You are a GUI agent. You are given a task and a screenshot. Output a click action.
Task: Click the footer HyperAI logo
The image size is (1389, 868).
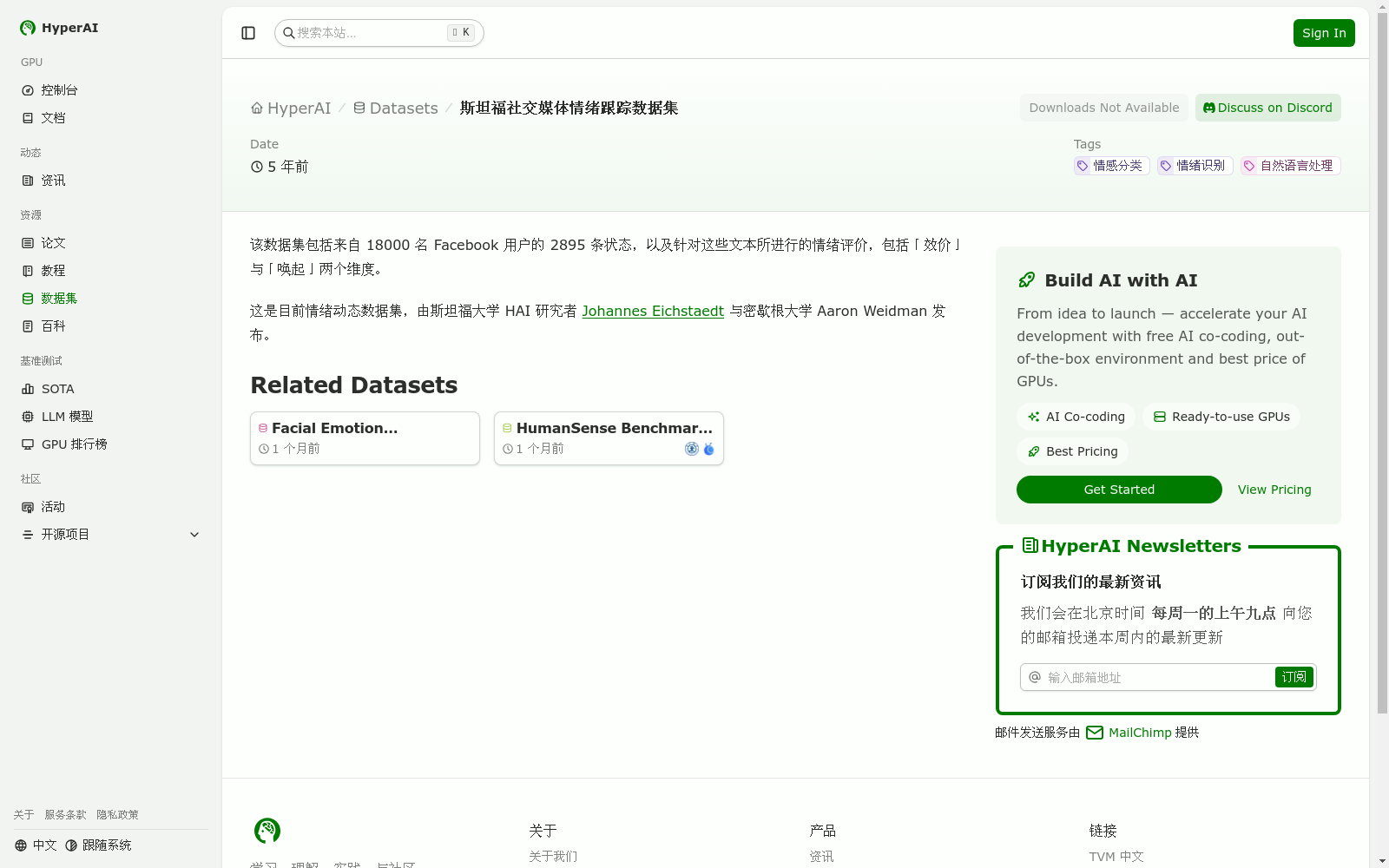(x=267, y=831)
